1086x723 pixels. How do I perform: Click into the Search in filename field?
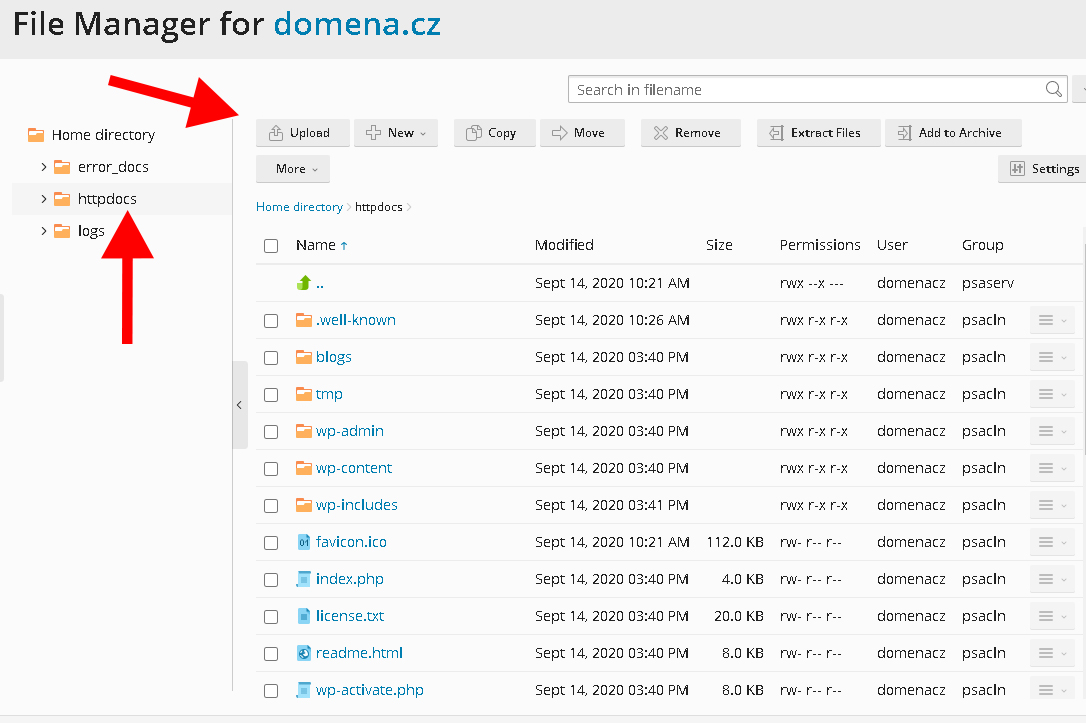point(805,89)
